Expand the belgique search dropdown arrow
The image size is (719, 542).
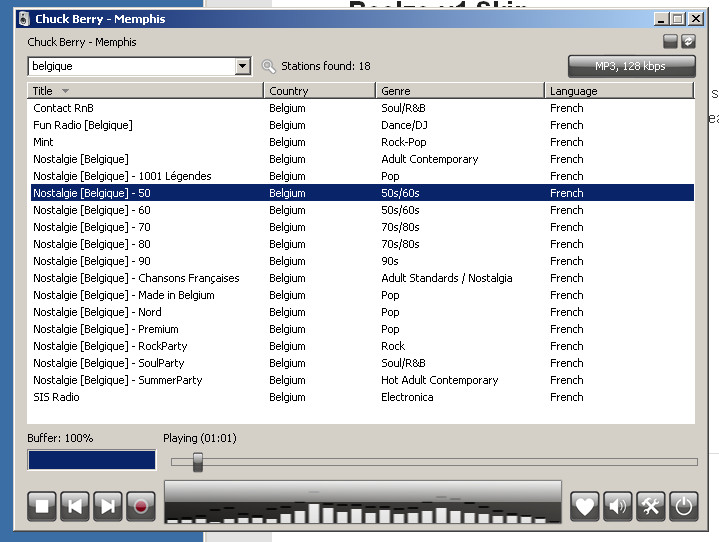243,66
